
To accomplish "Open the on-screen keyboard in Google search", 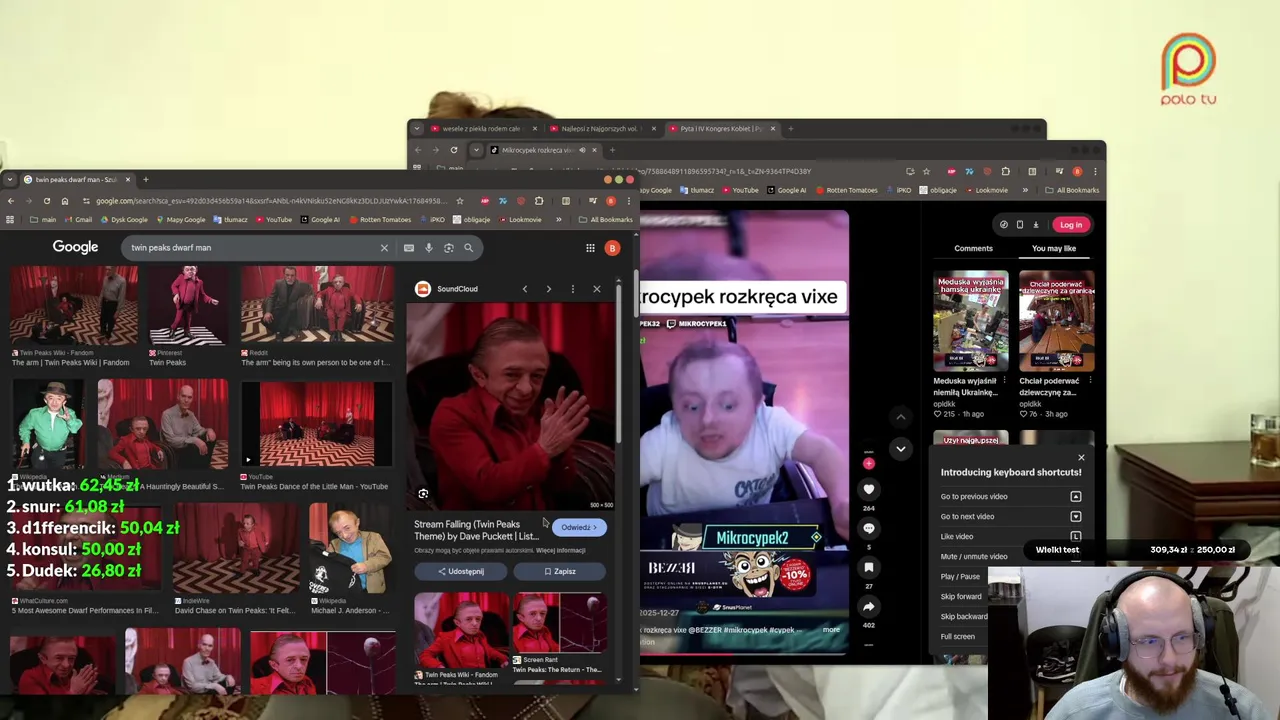I will tap(409, 248).
